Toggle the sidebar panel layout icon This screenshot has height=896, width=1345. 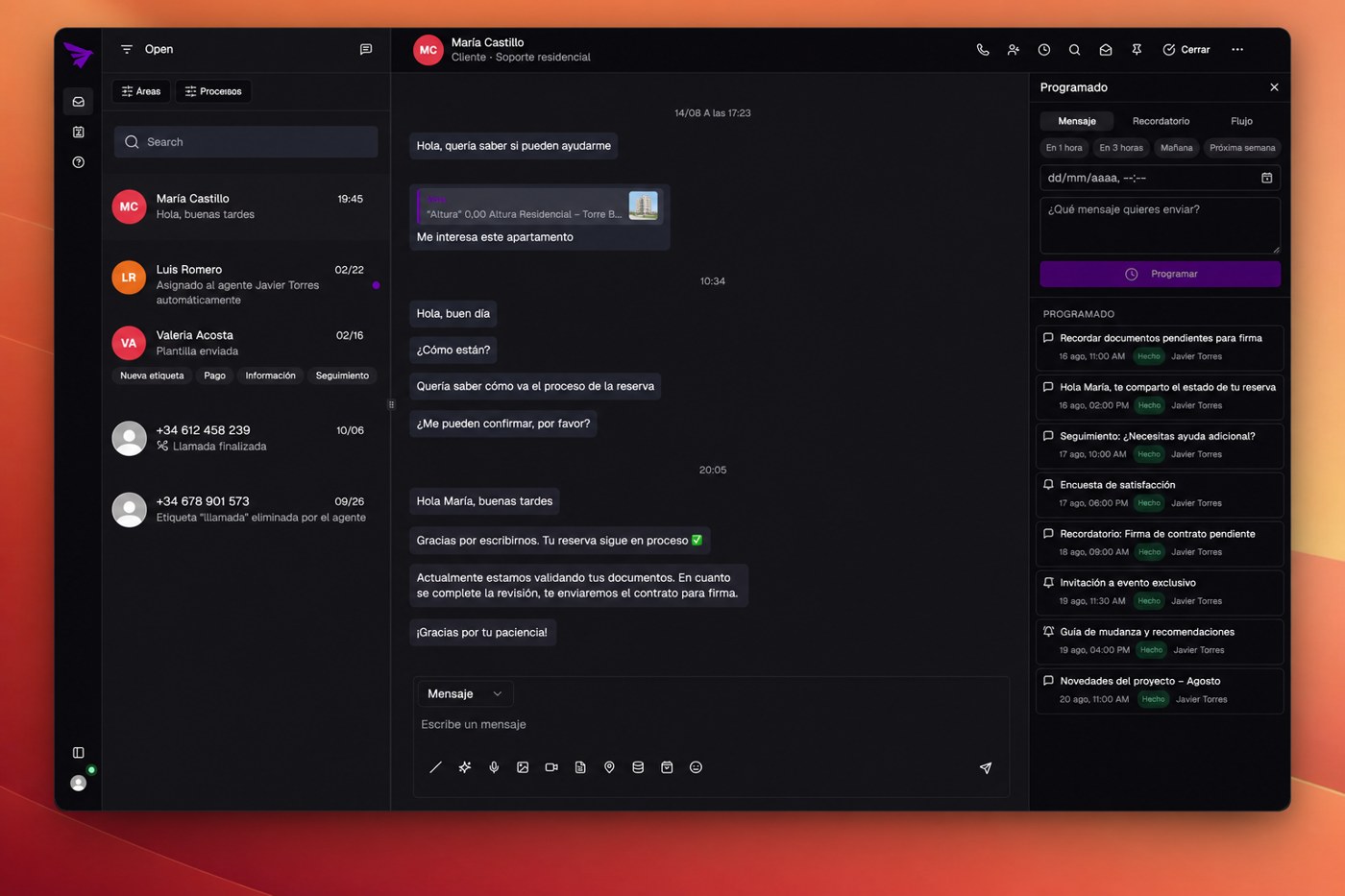point(79,753)
